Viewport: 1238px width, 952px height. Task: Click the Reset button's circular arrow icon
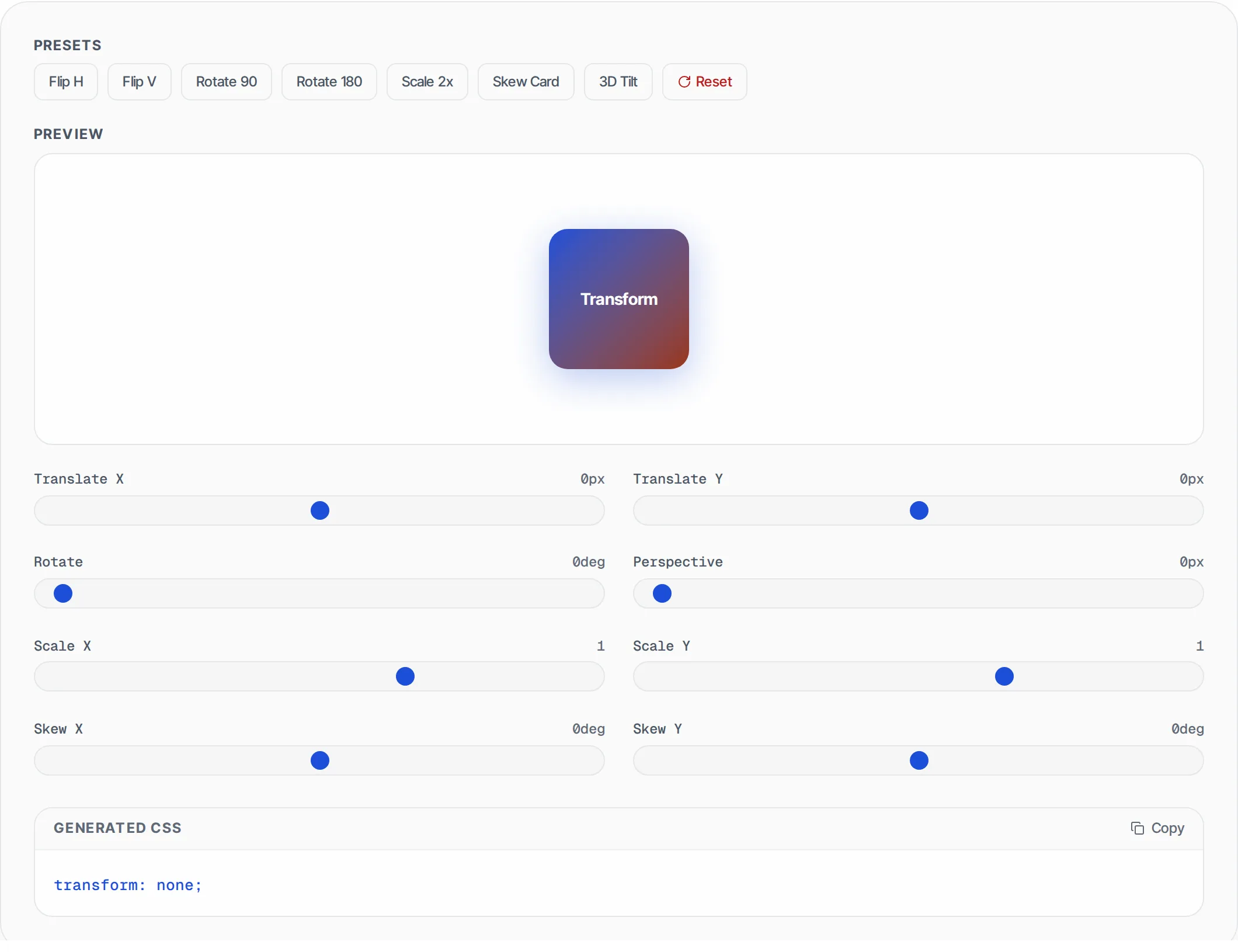[684, 82]
